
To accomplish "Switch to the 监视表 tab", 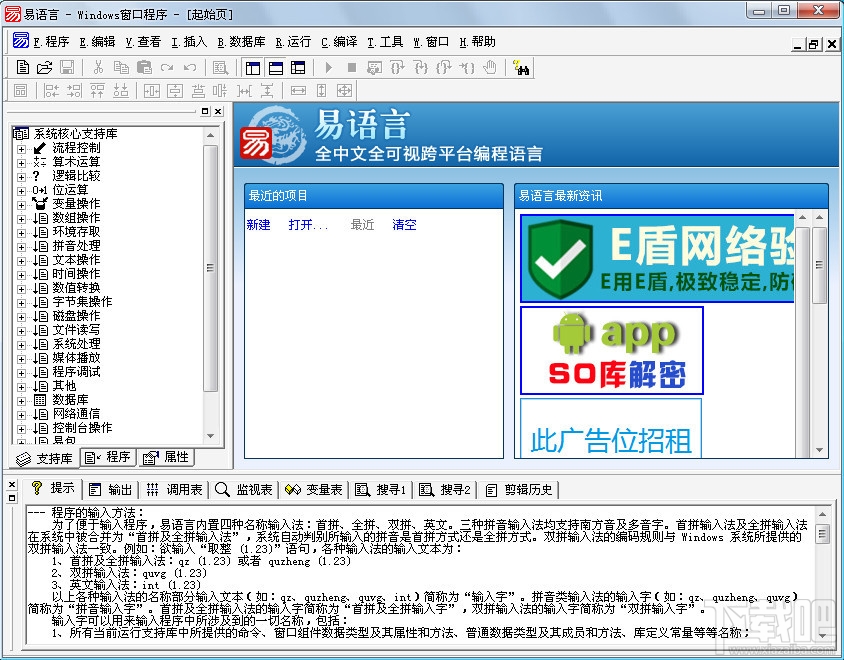I will [244, 489].
